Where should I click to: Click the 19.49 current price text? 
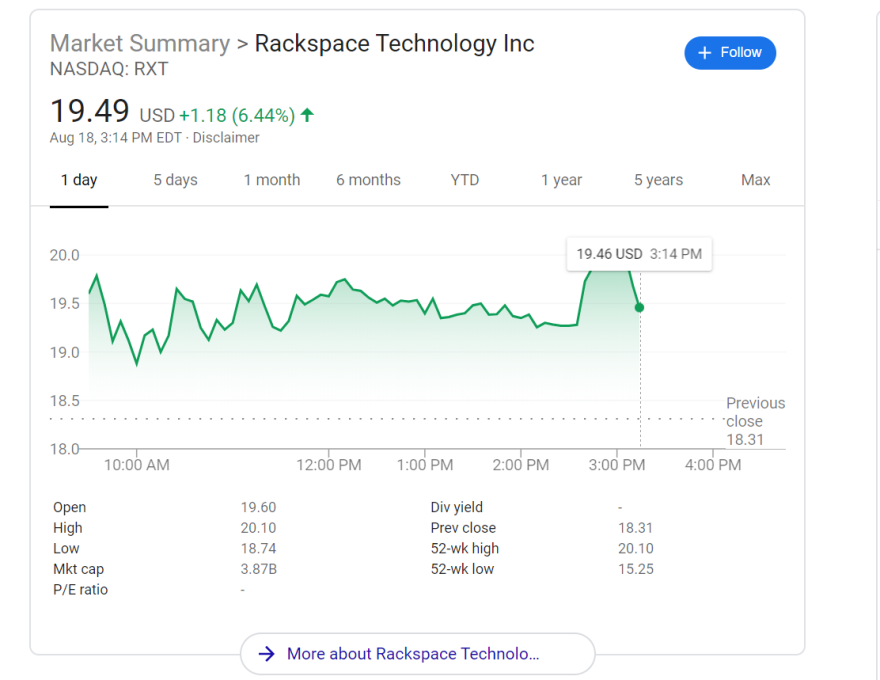pyautogui.click(x=90, y=111)
